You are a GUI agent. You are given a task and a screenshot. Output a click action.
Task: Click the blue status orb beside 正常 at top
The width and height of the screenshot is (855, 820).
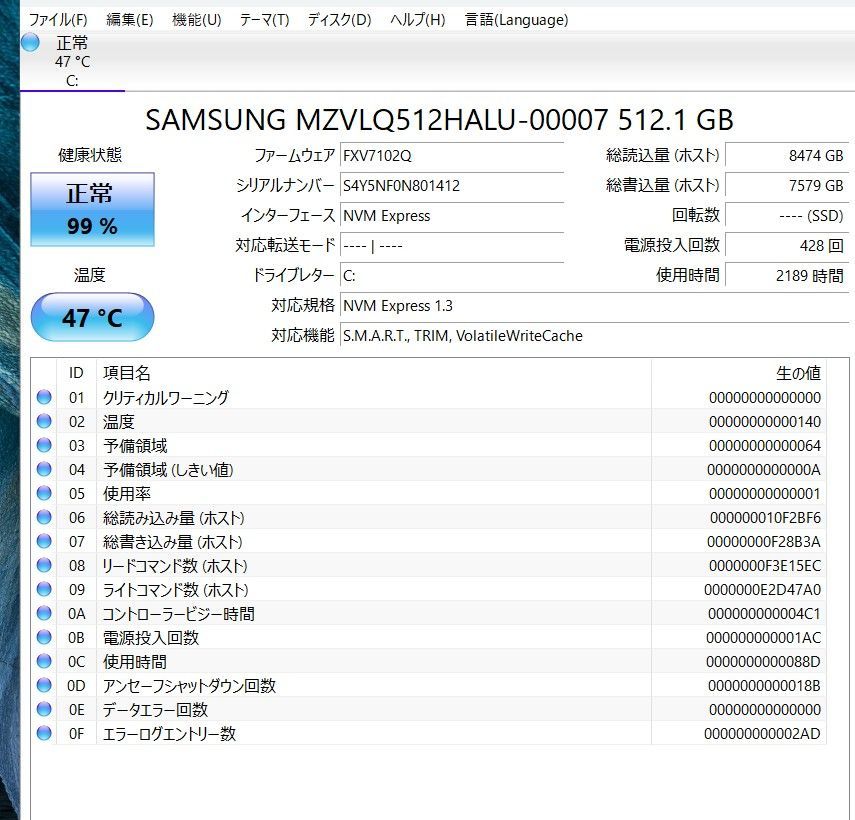(x=31, y=43)
